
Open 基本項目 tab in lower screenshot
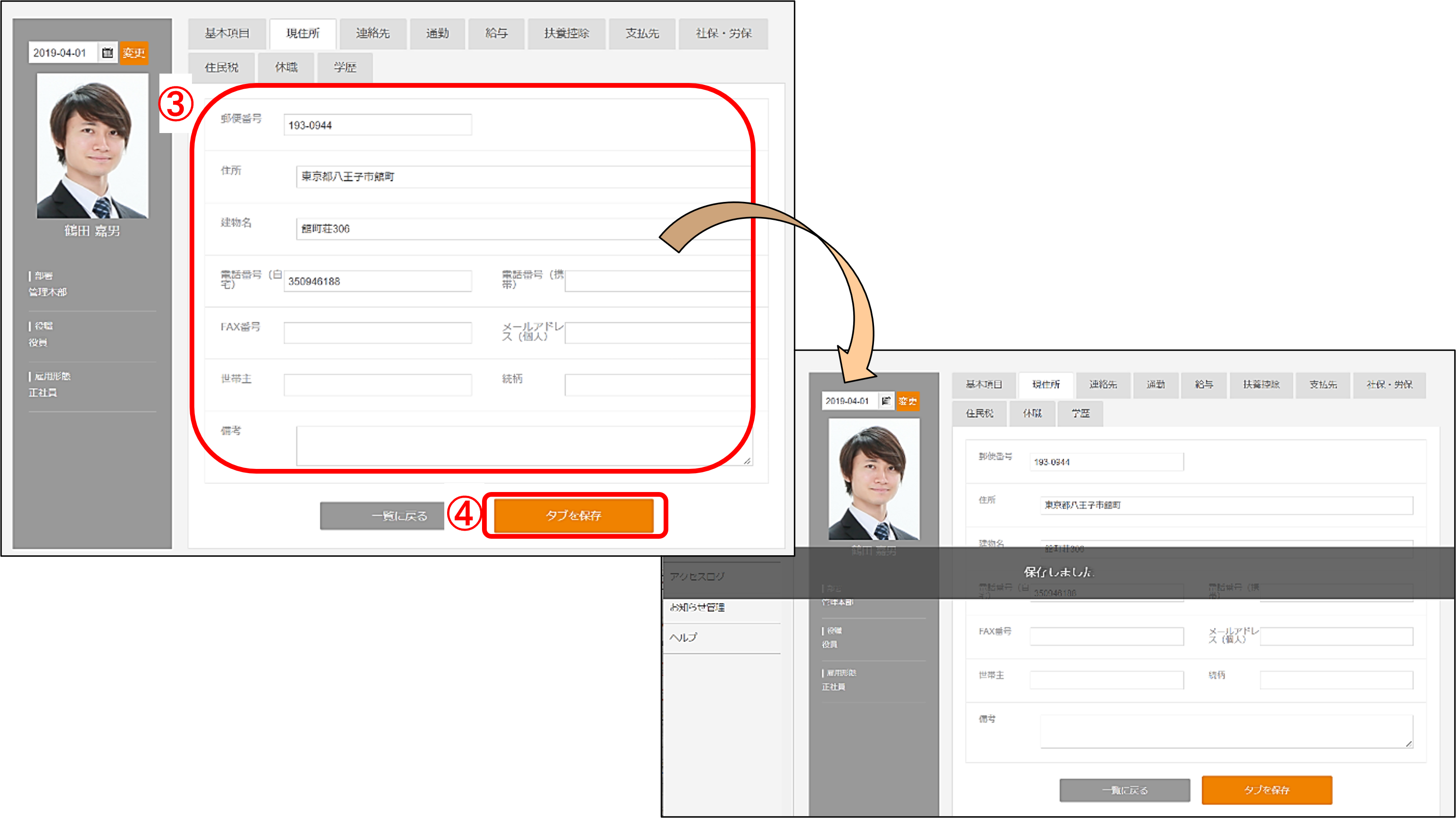(983, 385)
